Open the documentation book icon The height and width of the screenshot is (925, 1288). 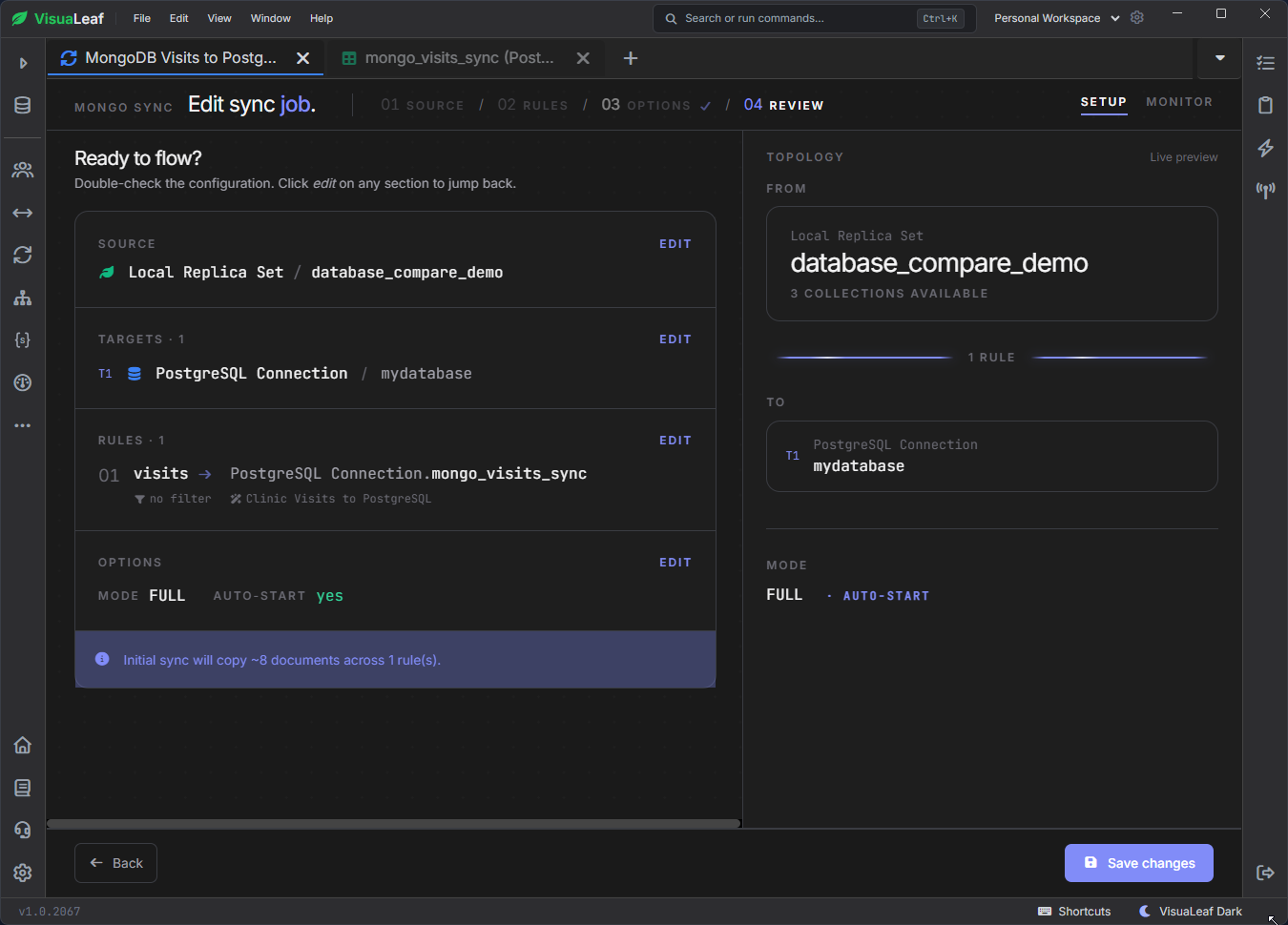click(x=23, y=788)
